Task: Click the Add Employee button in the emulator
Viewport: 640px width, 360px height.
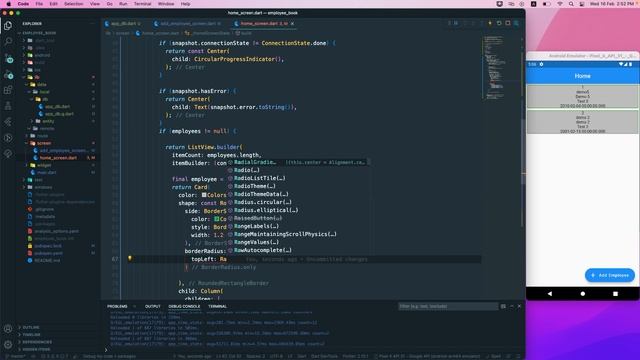Action: pos(610,276)
